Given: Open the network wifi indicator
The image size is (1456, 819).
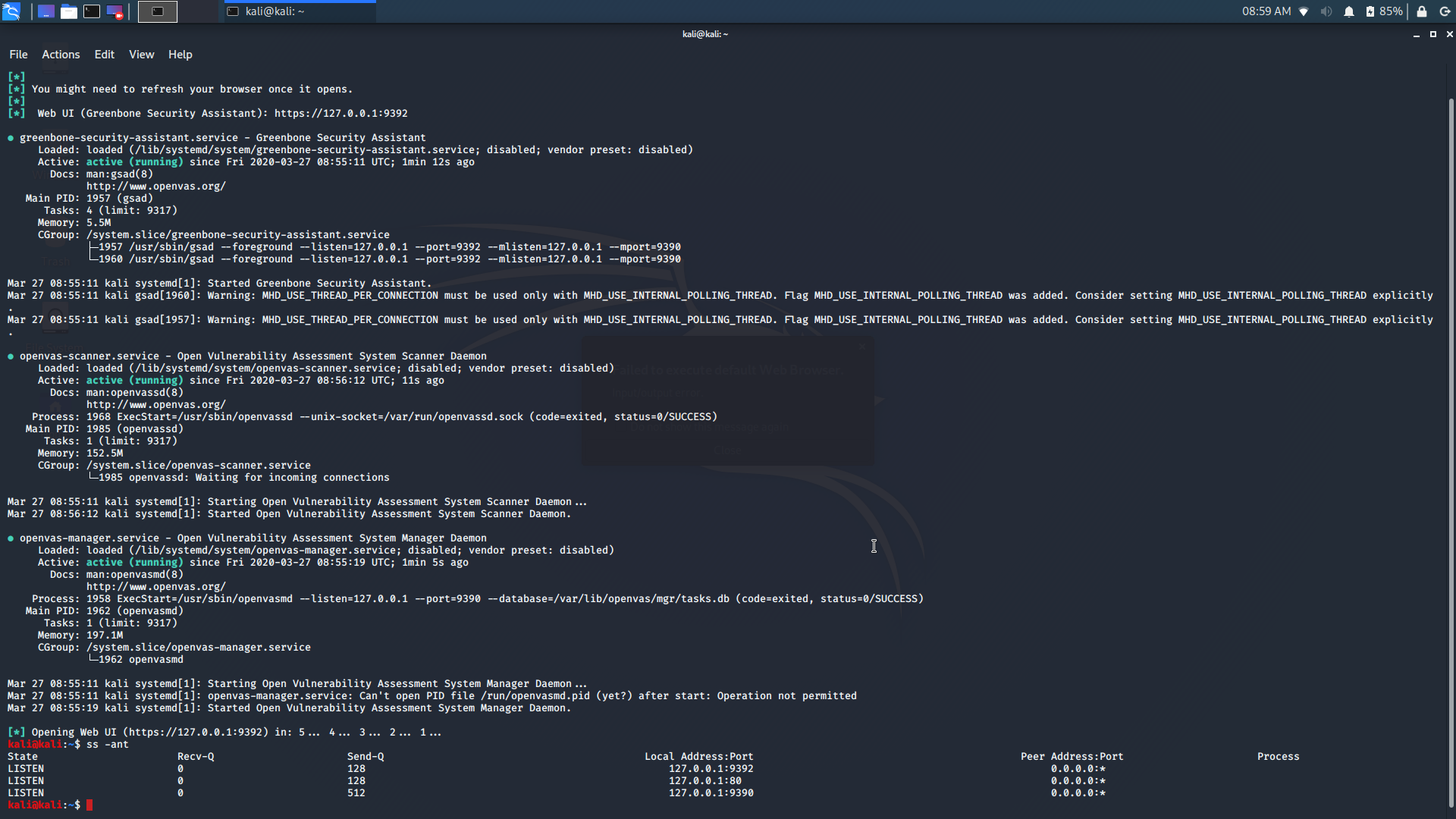Looking at the screenshot, I should (1304, 11).
